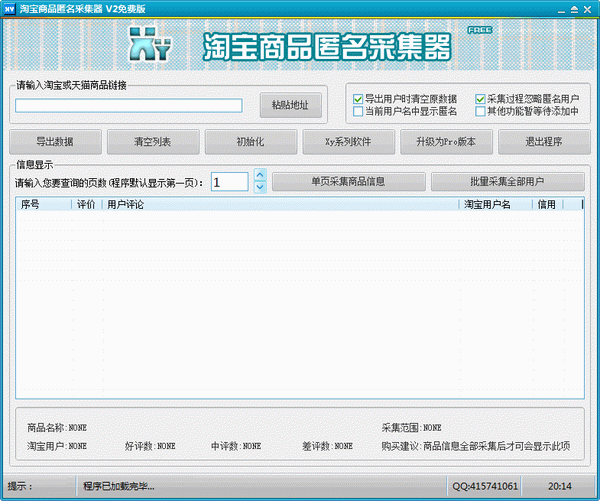The width and height of the screenshot is (600, 501).
Task: Enable 其他功能暂等待添加中 checkbox
Action: pos(480,111)
